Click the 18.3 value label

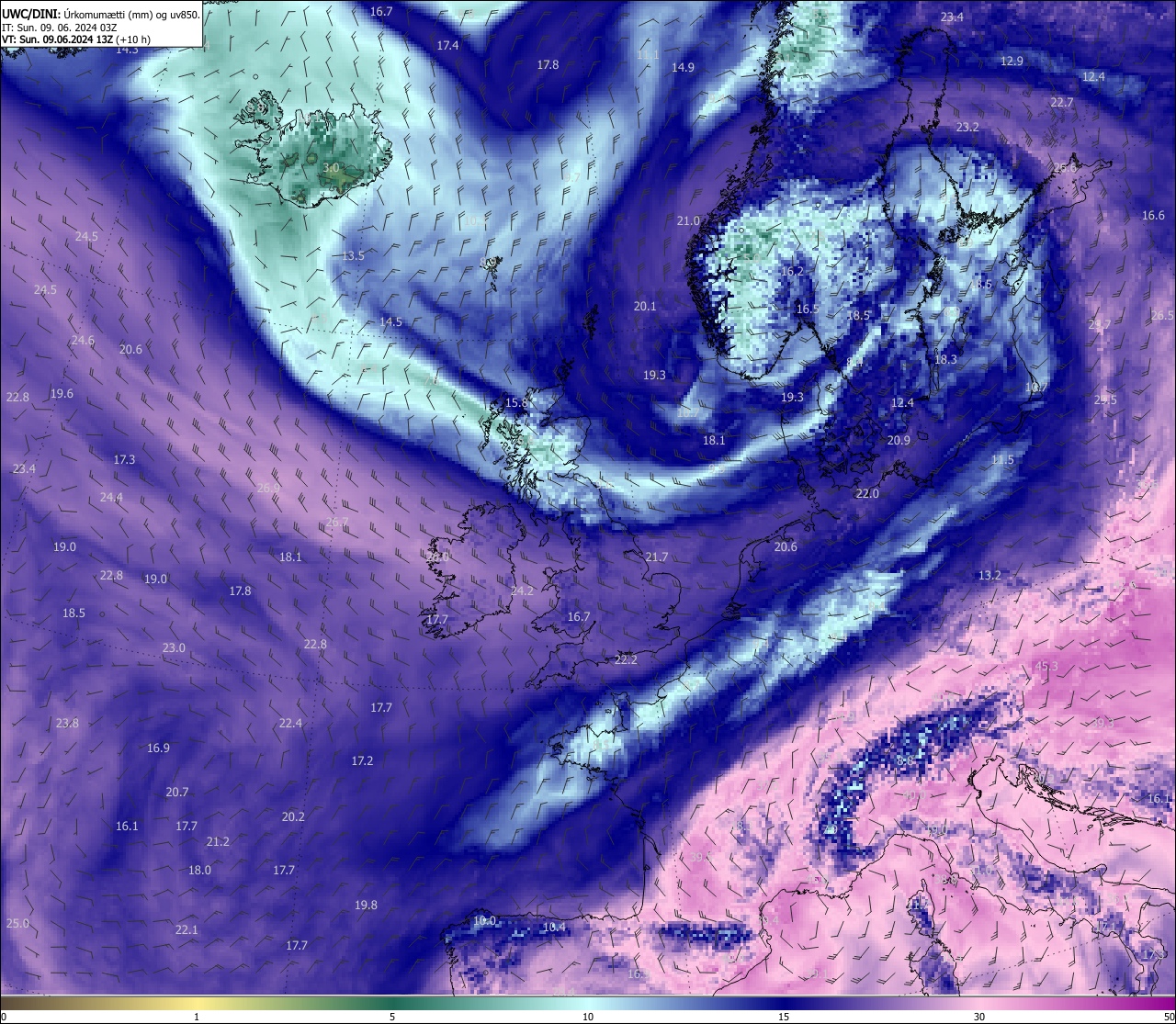(x=945, y=359)
